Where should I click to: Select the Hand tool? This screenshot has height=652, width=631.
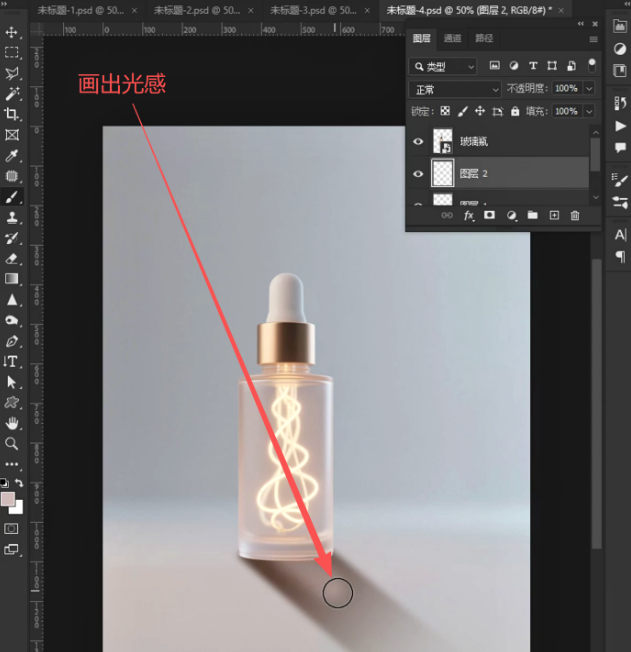(11, 423)
